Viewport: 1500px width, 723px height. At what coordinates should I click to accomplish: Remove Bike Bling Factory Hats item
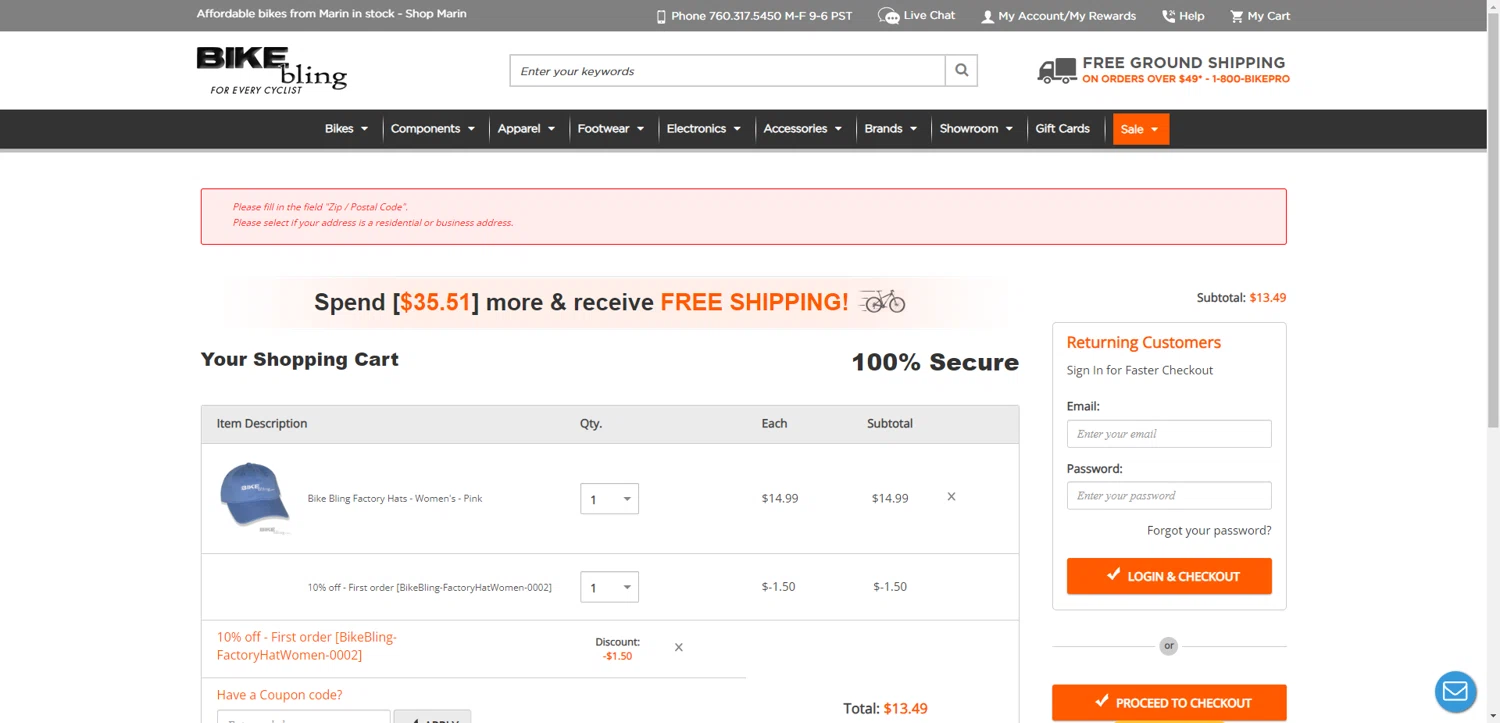pyautogui.click(x=951, y=497)
